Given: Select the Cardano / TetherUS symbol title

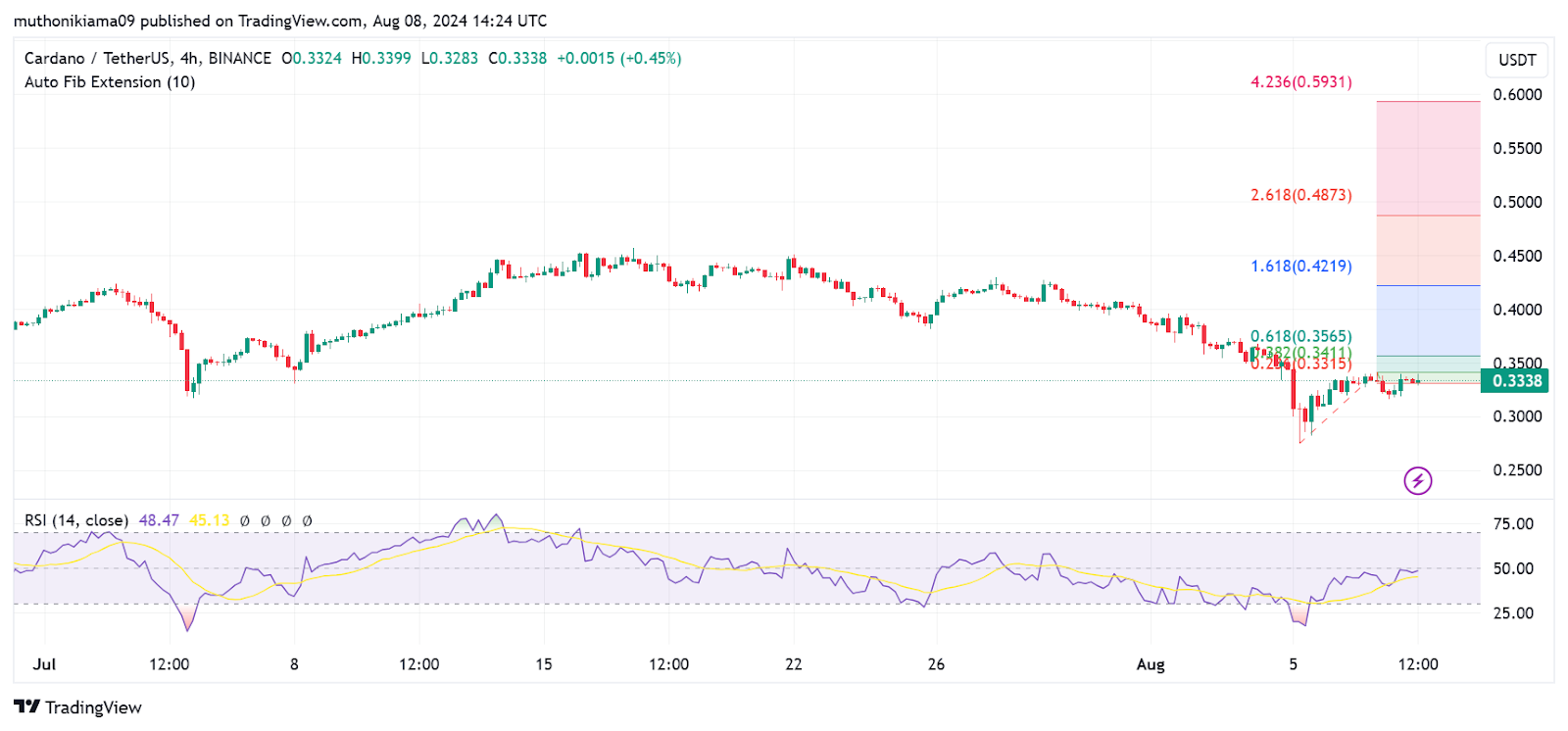Looking at the screenshot, I should coord(148,59).
